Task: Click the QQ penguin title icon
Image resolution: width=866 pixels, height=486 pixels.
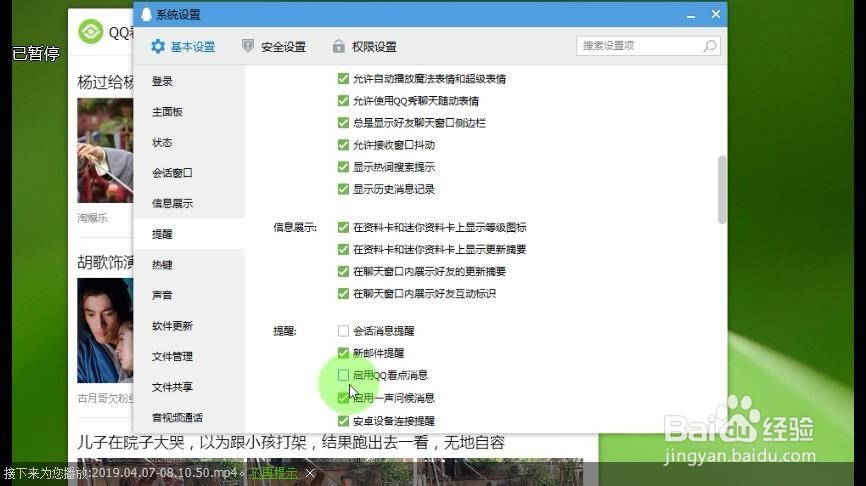Action: click(146, 14)
